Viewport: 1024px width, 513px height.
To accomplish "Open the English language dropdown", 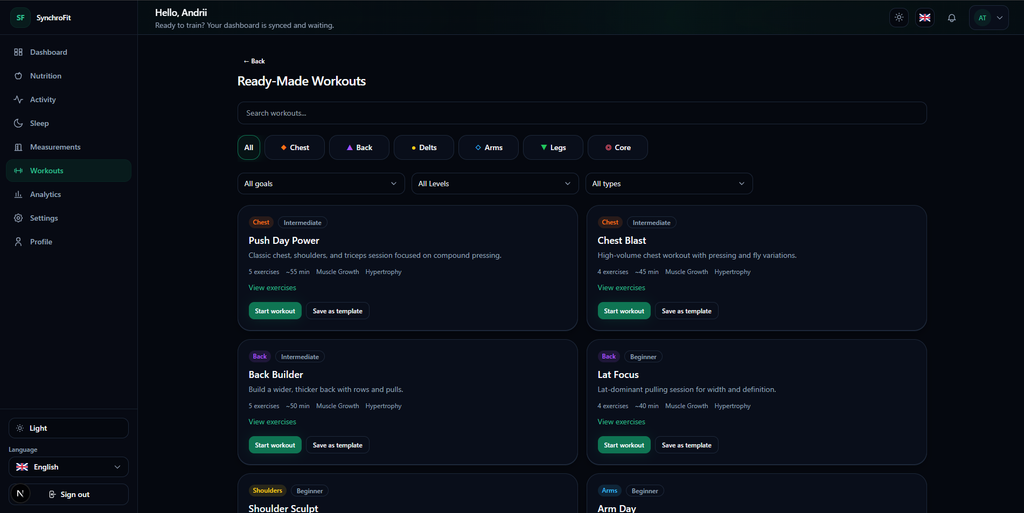I will [x=69, y=467].
